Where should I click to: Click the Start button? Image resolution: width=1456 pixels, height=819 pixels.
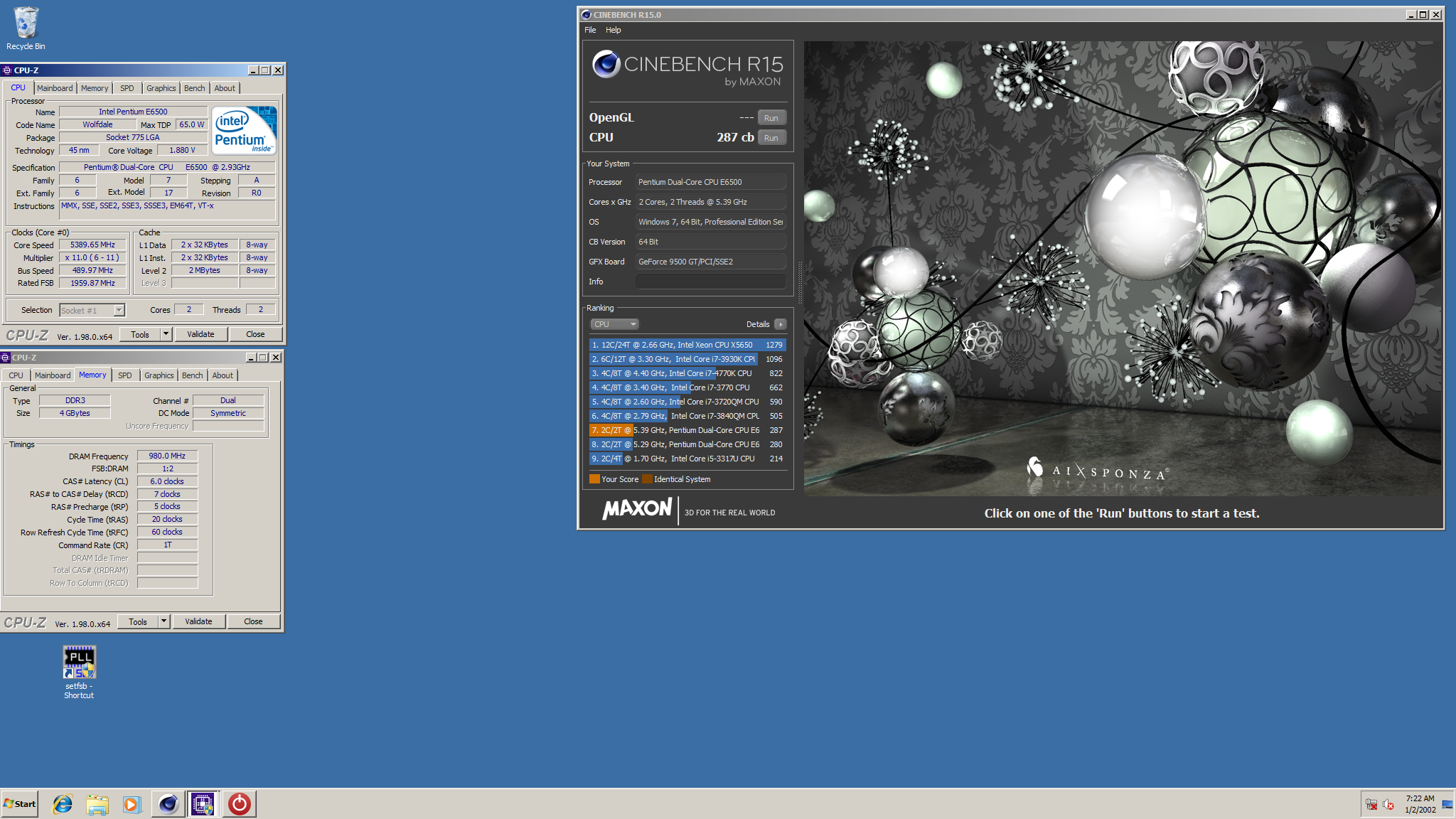[x=20, y=804]
